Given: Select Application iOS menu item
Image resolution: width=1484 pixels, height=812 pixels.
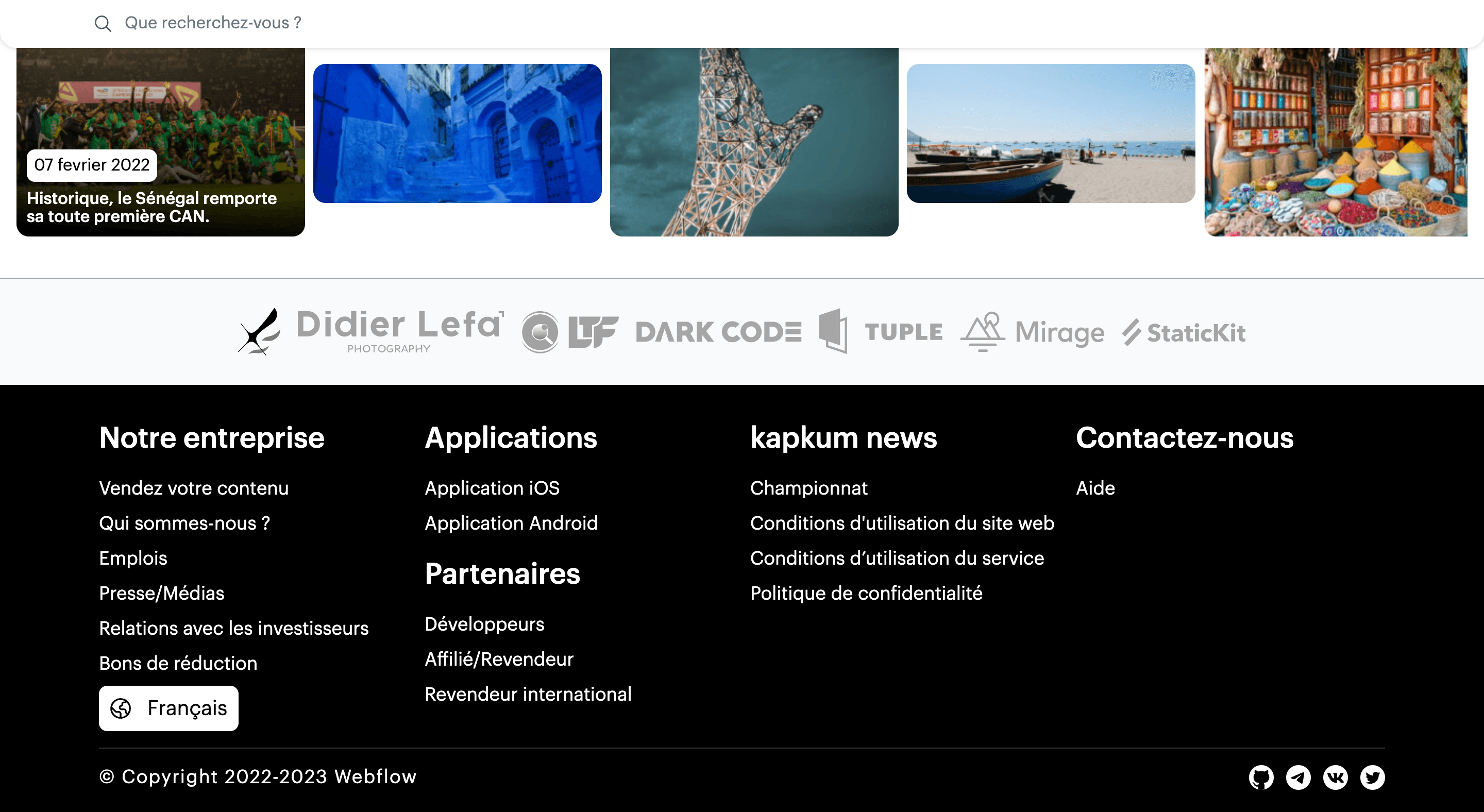Looking at the screenshot, I should [492, 487].
